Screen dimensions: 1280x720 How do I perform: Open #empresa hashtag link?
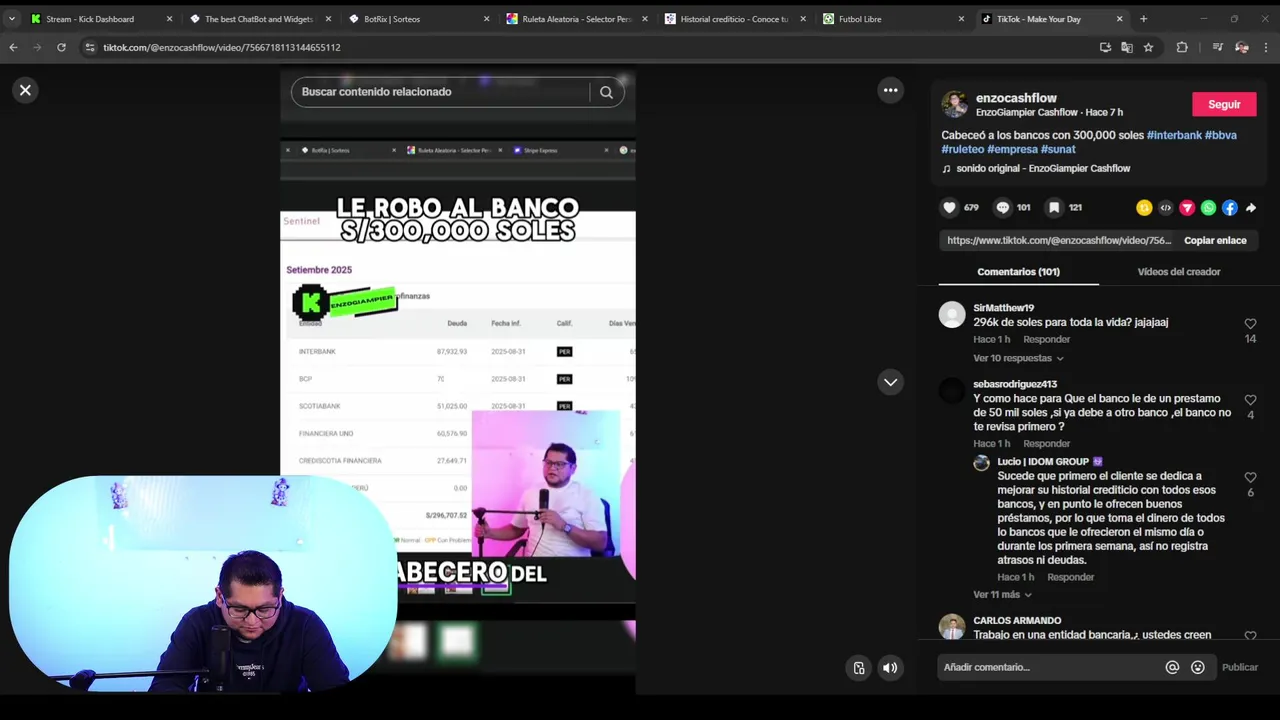(1012, 149)
